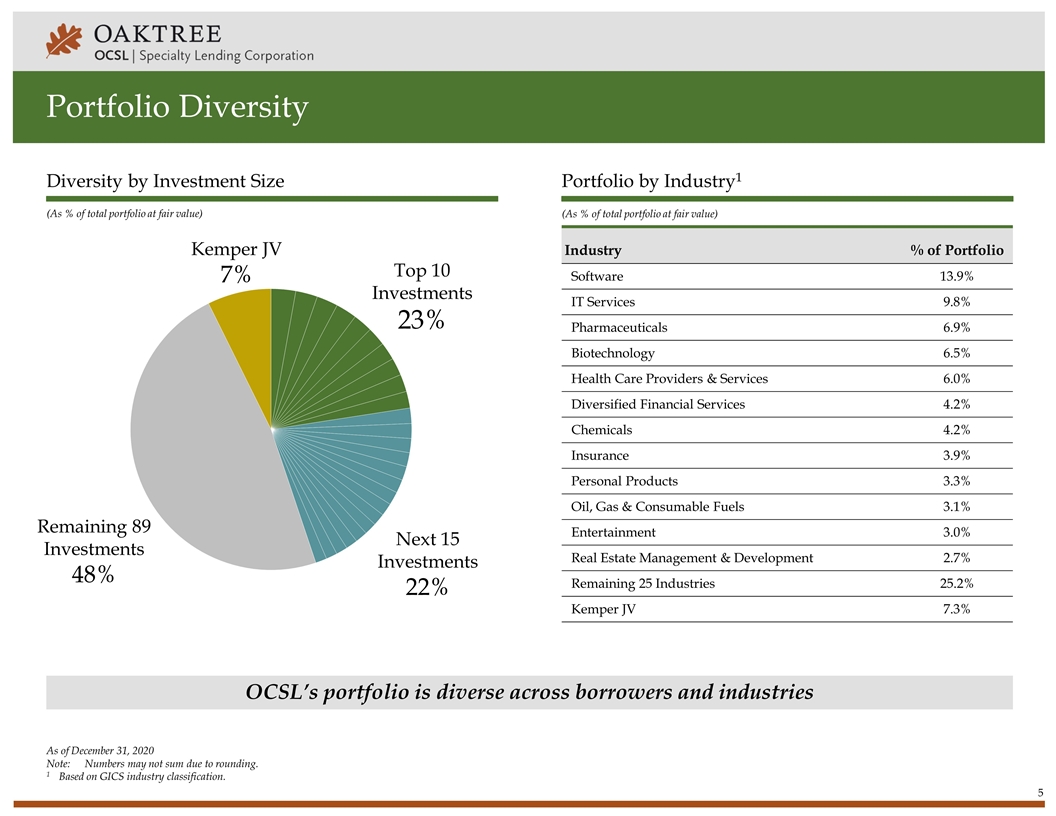Click the IT Services table row
The width and height of the screenshot is (1056, 816).
(787, 302)
